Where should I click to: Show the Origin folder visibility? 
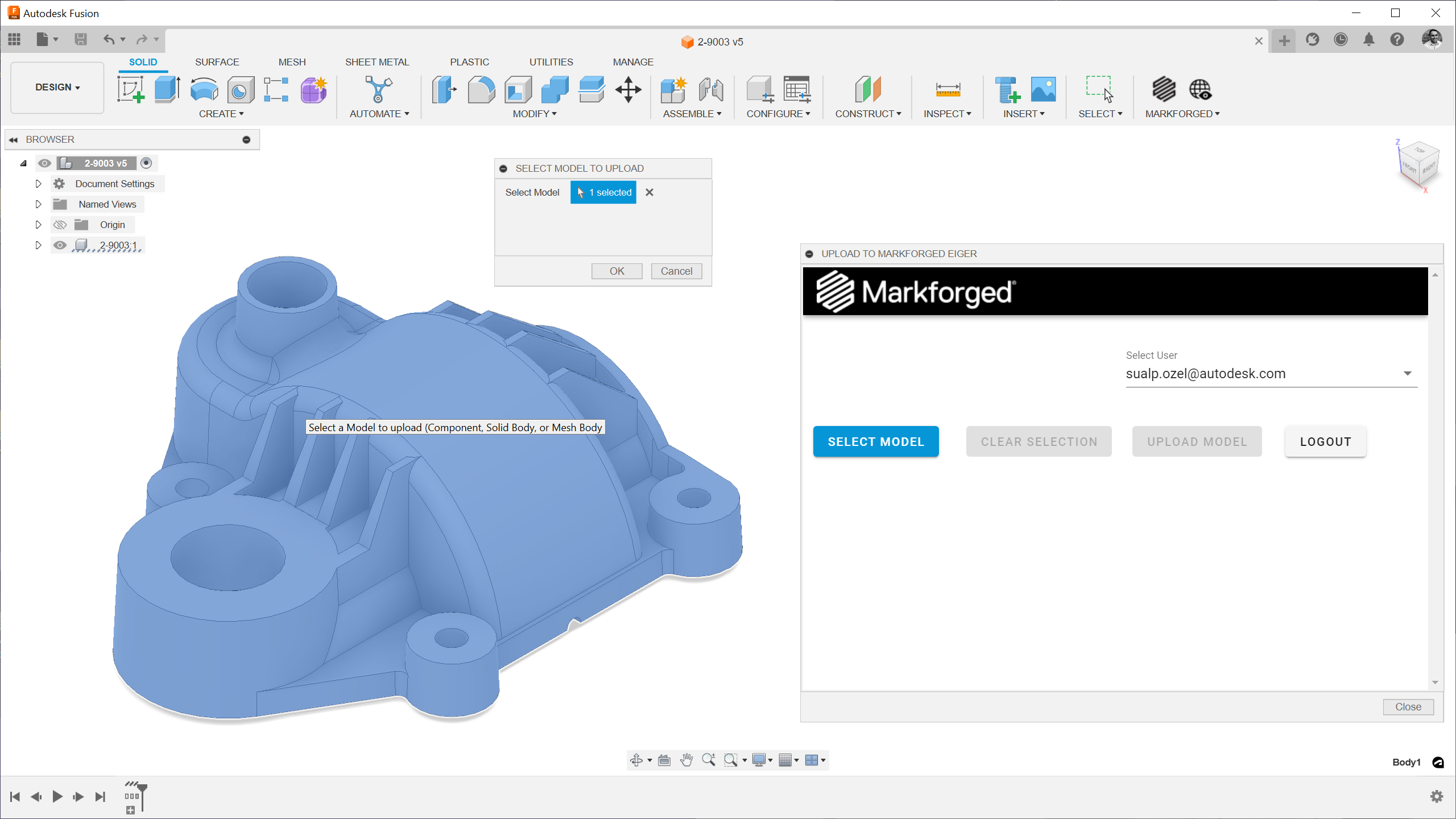point(60,225)
